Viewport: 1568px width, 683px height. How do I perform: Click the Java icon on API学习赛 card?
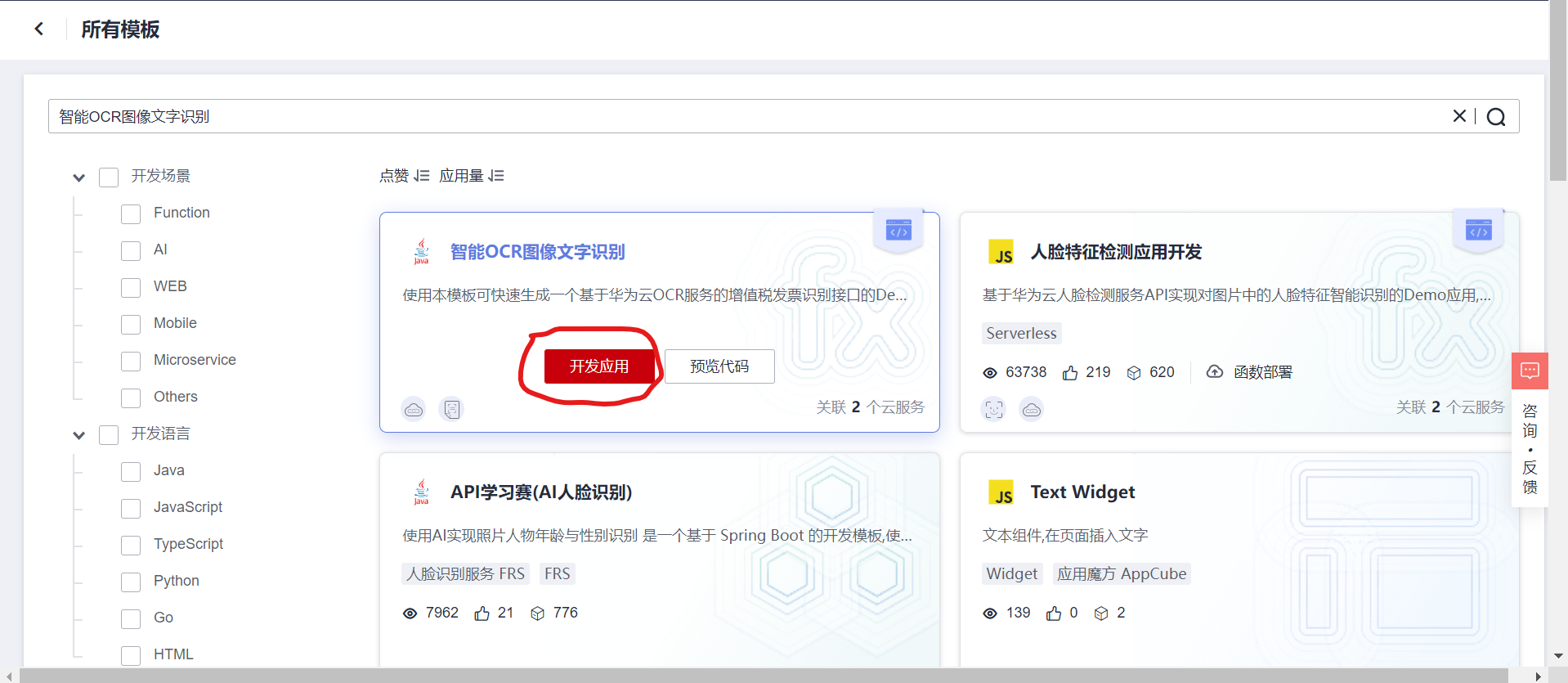point(421,492)
